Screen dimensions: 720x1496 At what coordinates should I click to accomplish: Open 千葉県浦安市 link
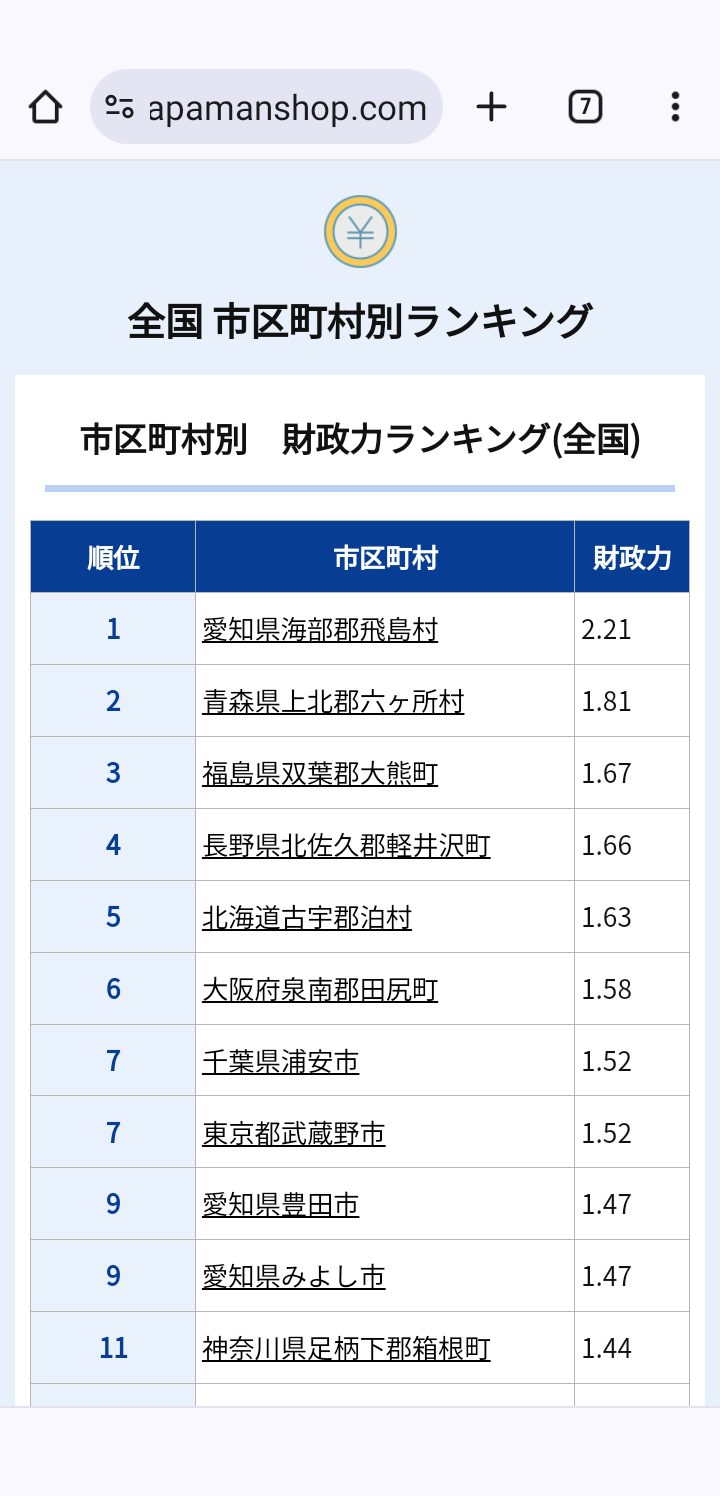[x=281, y=1062]
